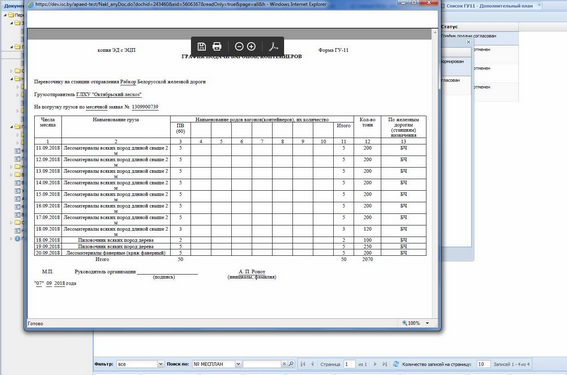Print the GU-11 form with printer icon
Screen dimensions: 567x375
coord(217,47)
